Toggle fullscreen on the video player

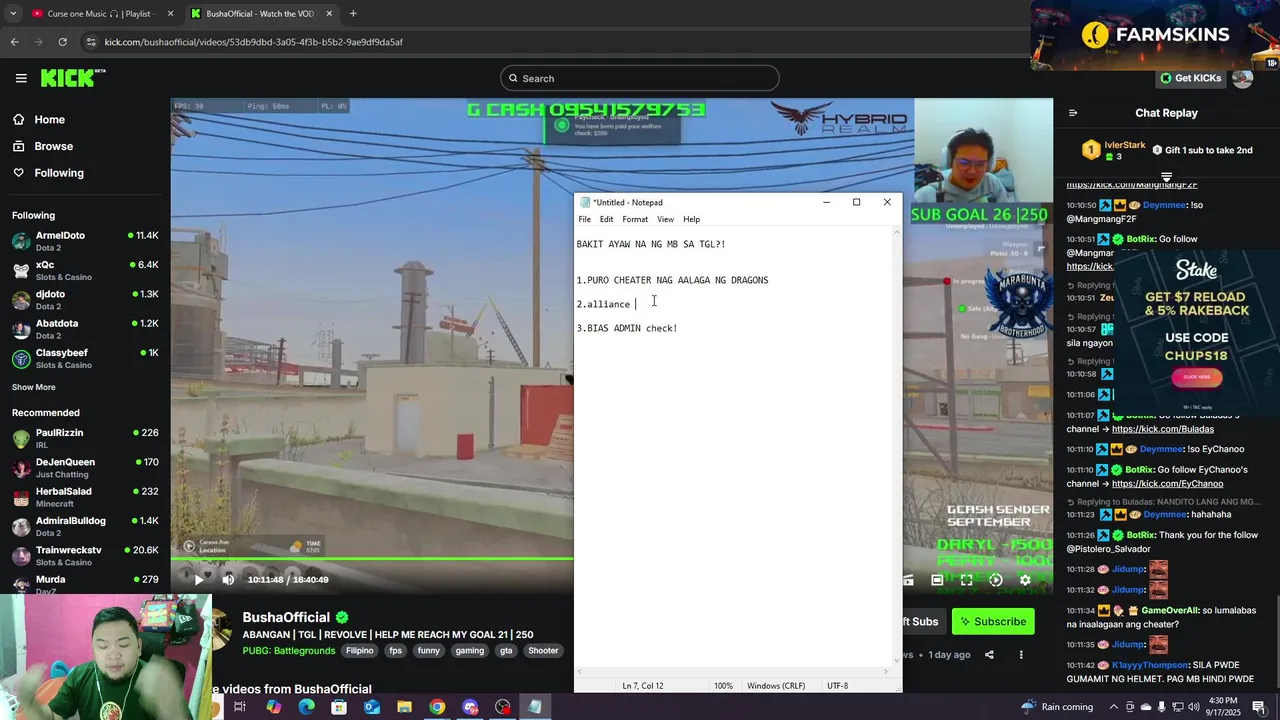pos(966,580)
